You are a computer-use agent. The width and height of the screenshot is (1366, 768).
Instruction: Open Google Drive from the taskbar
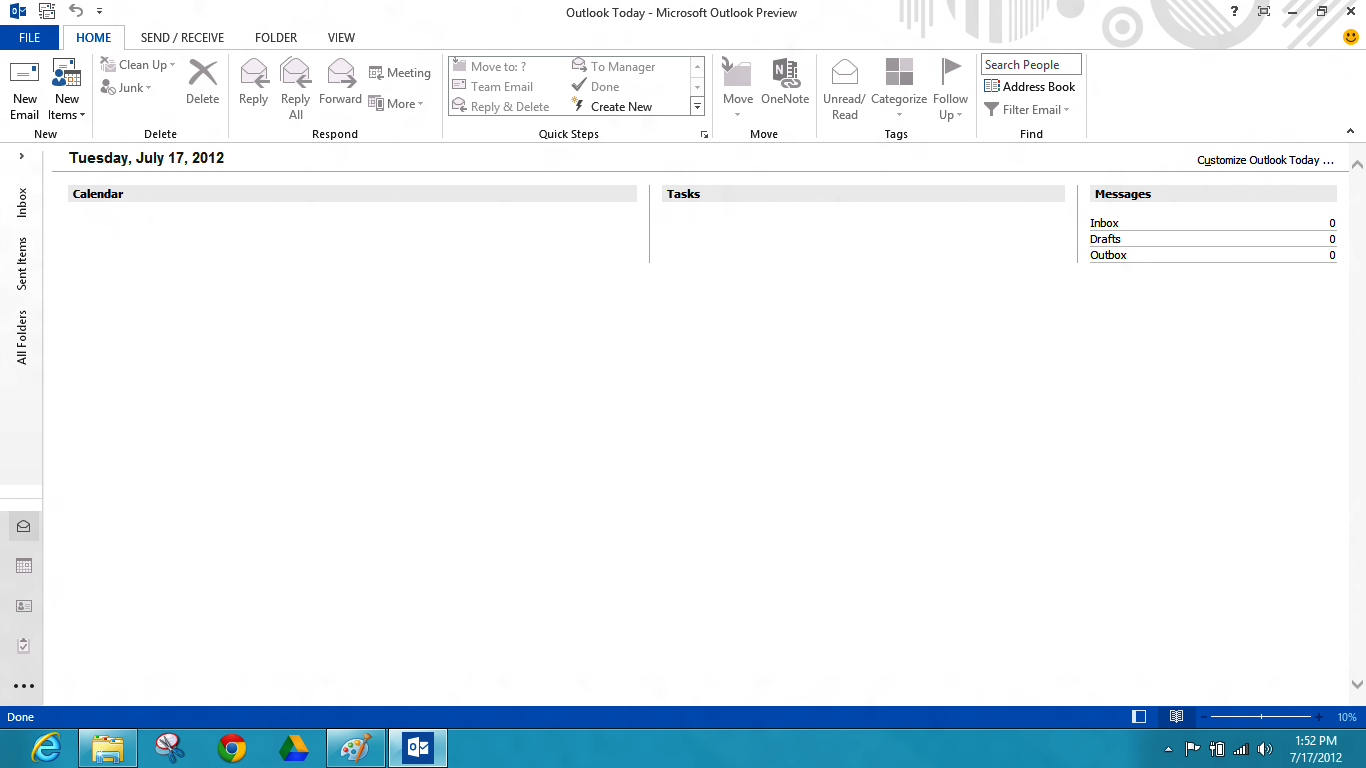coord(294,748)
